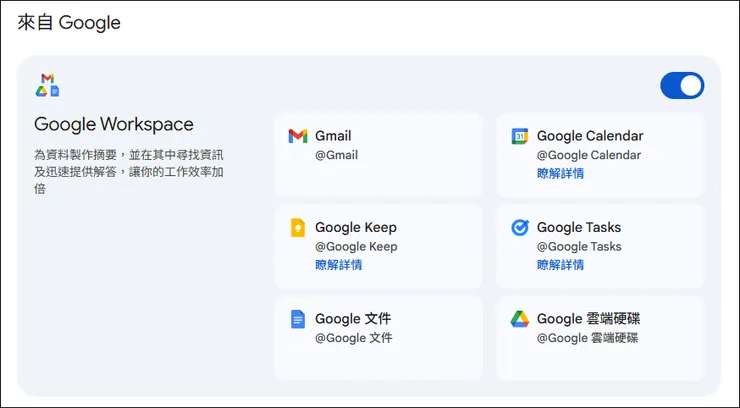Screen dimensions: 740x408
Task: Click the Google Keep card title
Action: [x=356, y=227]
